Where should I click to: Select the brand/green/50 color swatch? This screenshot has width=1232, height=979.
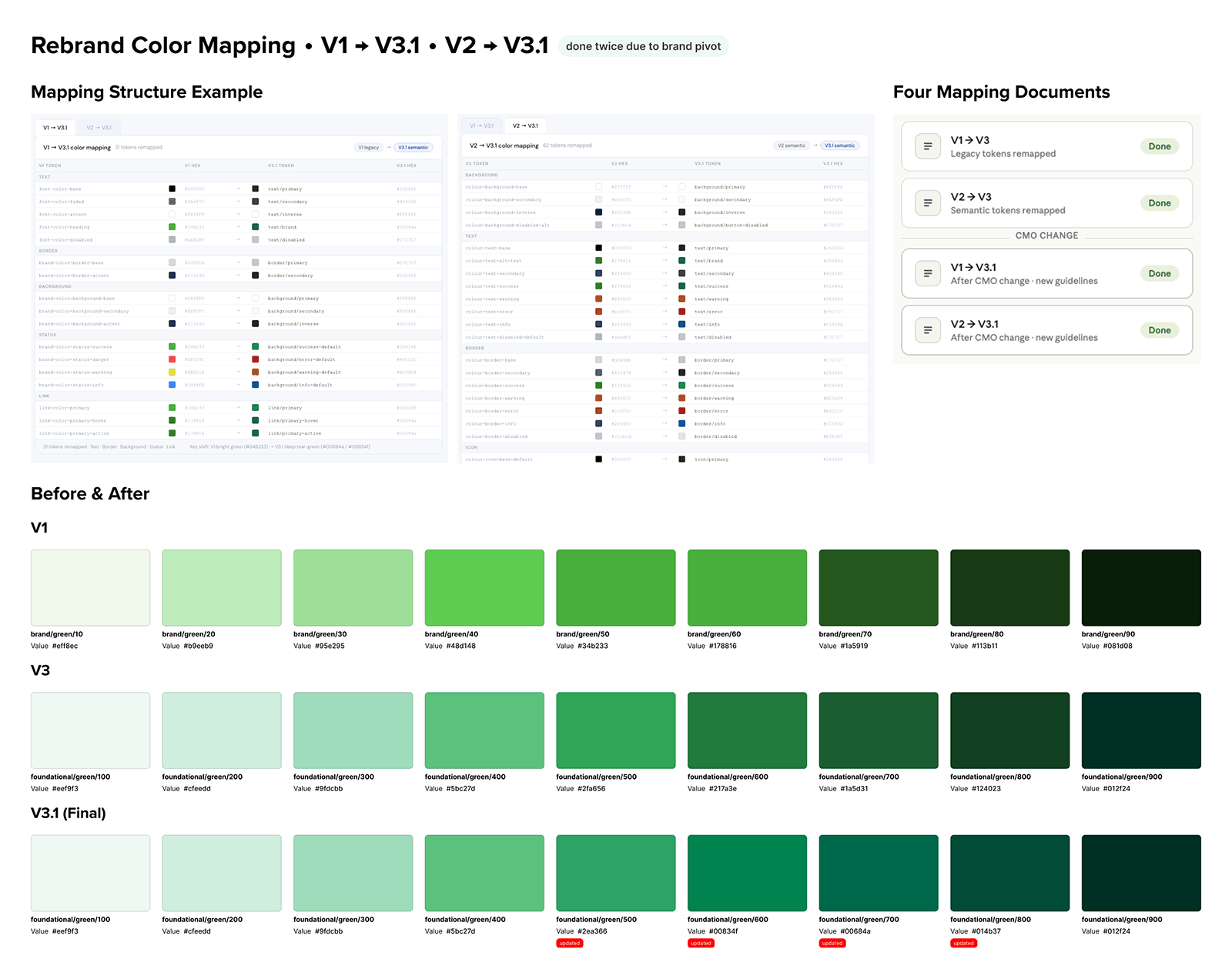tap(615, 586)
